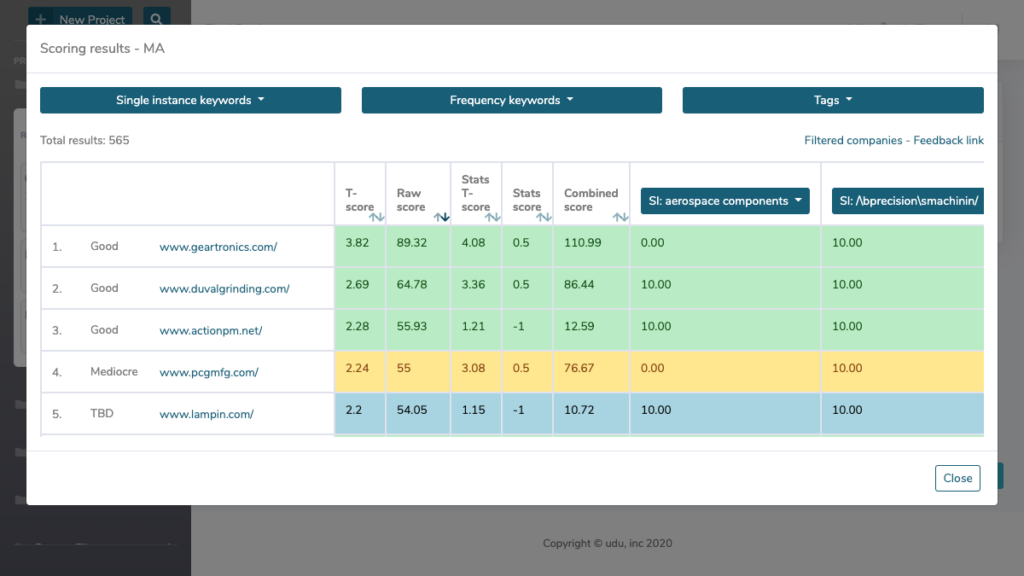Open the Filtered companies link

click(x=853, y=140)
